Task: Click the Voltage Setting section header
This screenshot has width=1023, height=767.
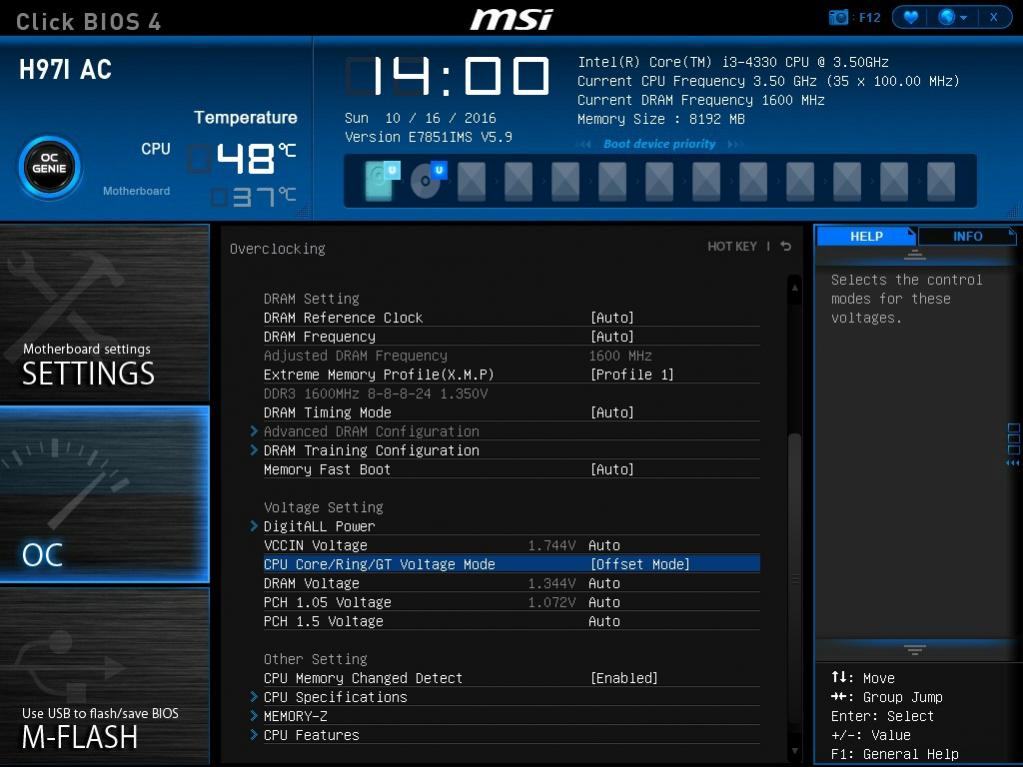Action: (x=324, y=507)
